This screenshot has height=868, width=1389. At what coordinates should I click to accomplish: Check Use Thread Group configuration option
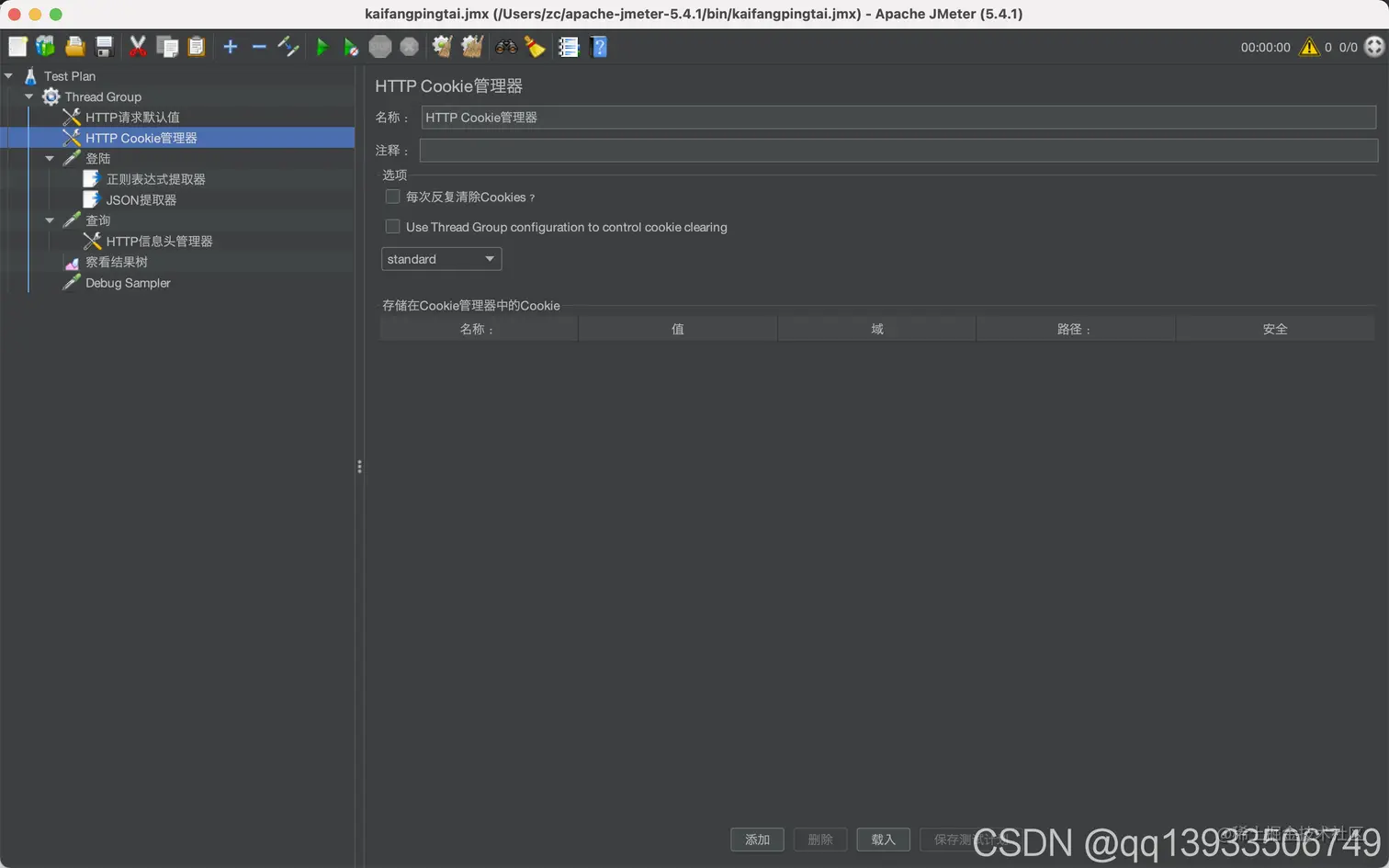(392, 227)
